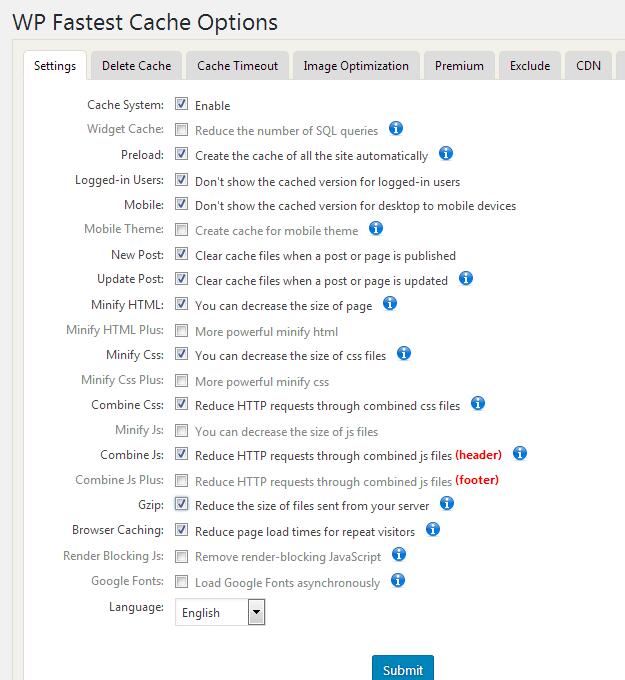The image size is (625, 680).
Task: Switch to the Delete Cache tab
Action: coord(136,65)
